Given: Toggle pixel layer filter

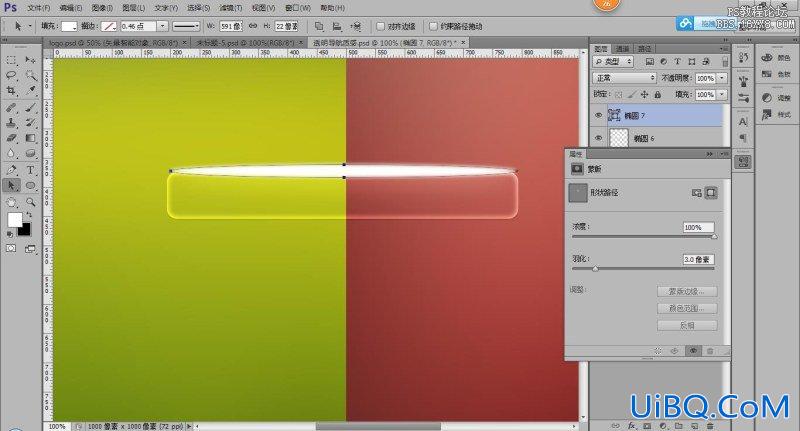Looking at the screenshot, I should [649, 61].
